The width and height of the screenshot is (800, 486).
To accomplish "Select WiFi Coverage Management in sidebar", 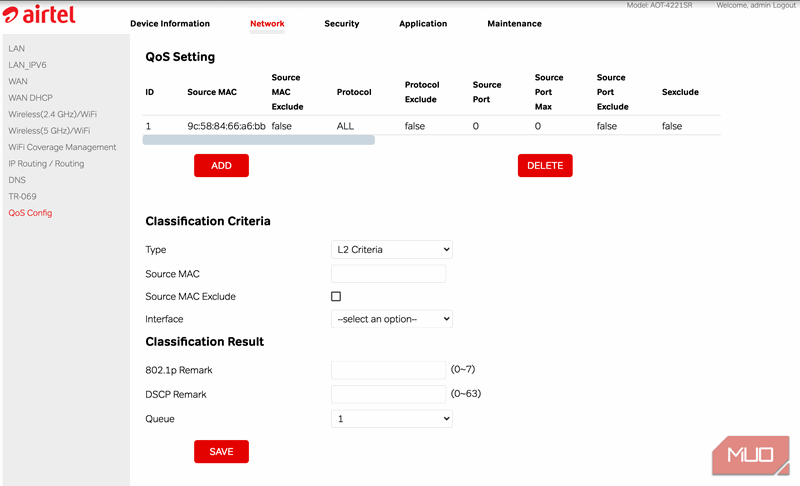I will click(x=62, y=147).
